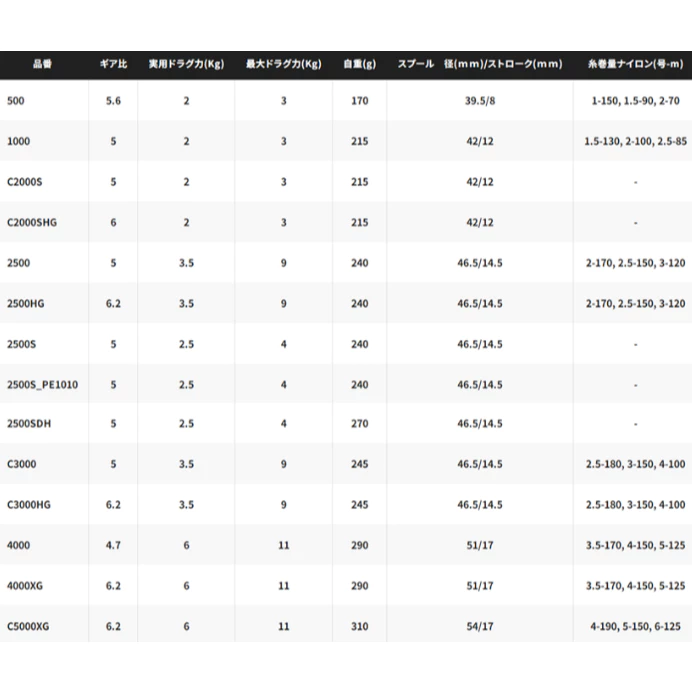Screen dimensions: 692x692
Task: Click the 品番 column header
Action: click(42, 64)
